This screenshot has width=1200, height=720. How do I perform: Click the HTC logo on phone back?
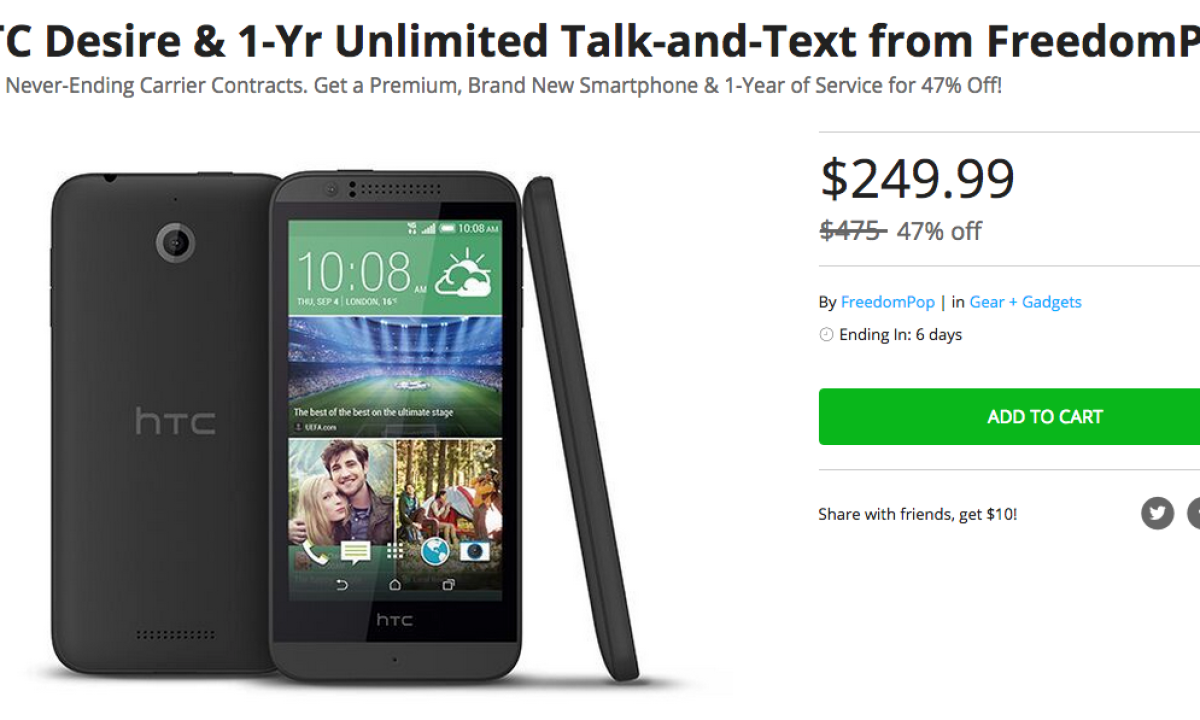click(x=175, y=421)
